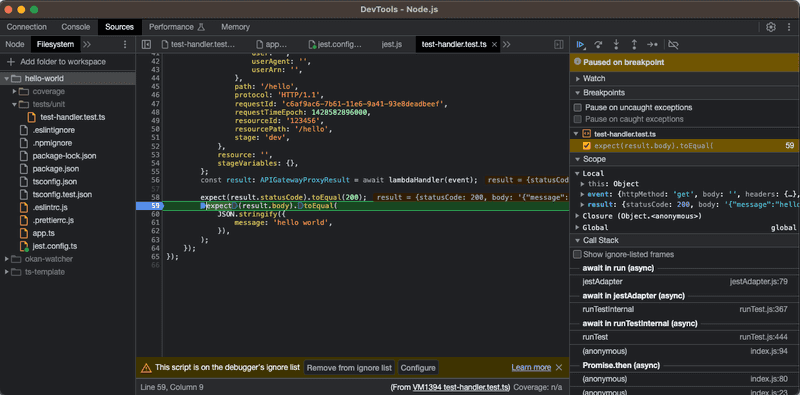
Task: Collapse the hello-world folder
Action: tap(7, 79)
